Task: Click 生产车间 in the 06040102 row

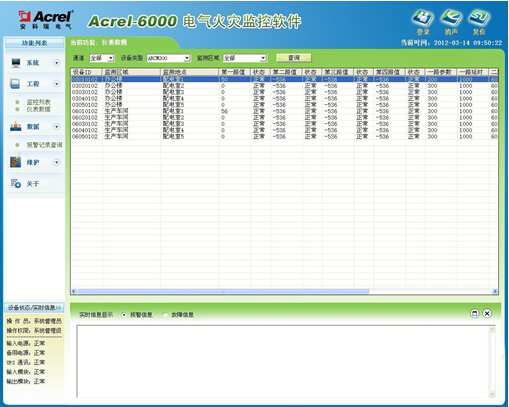Action: (116, 130)
